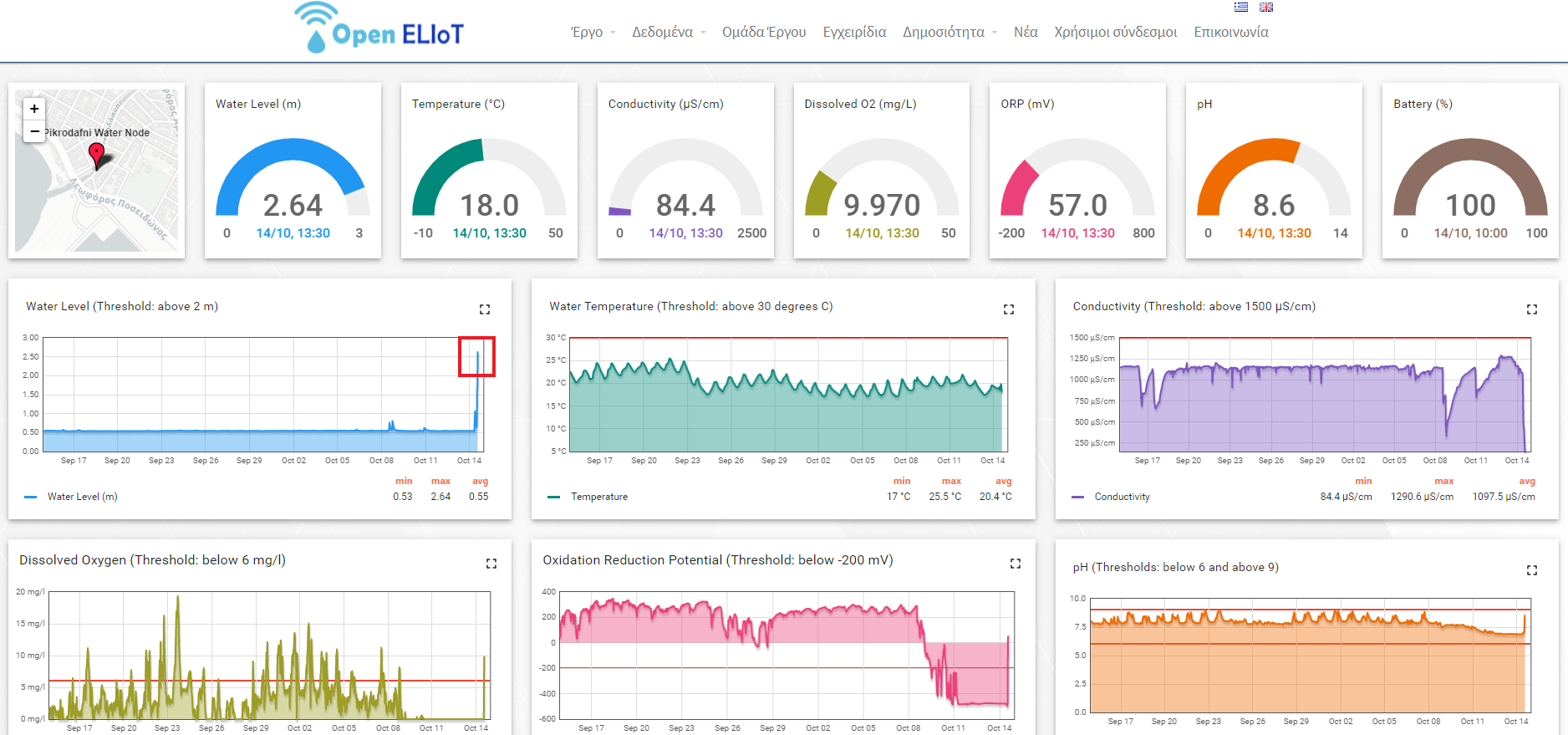
Task: Click Conductivity min value 84.4 µS/cm
Action: pos(1346,497)
